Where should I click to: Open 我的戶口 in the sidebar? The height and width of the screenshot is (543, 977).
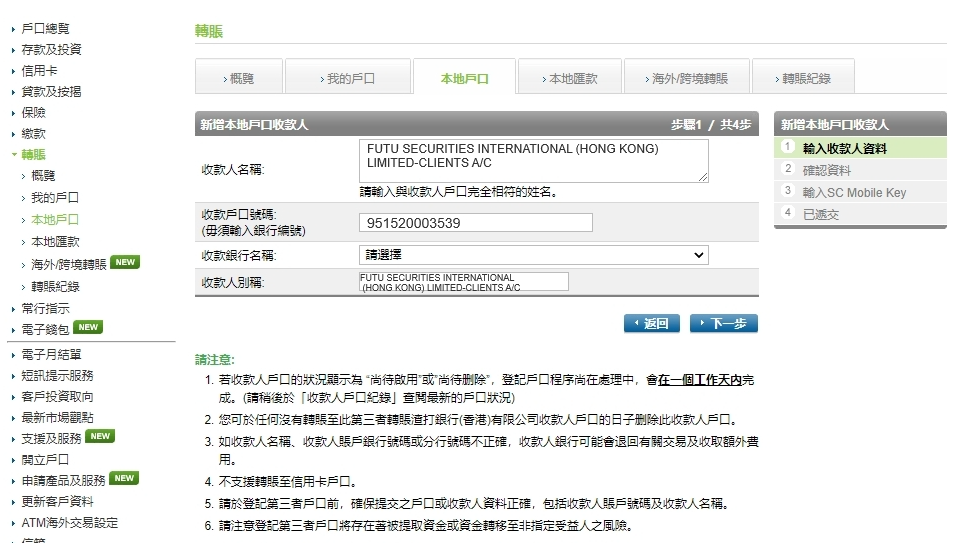click(55, 198)
